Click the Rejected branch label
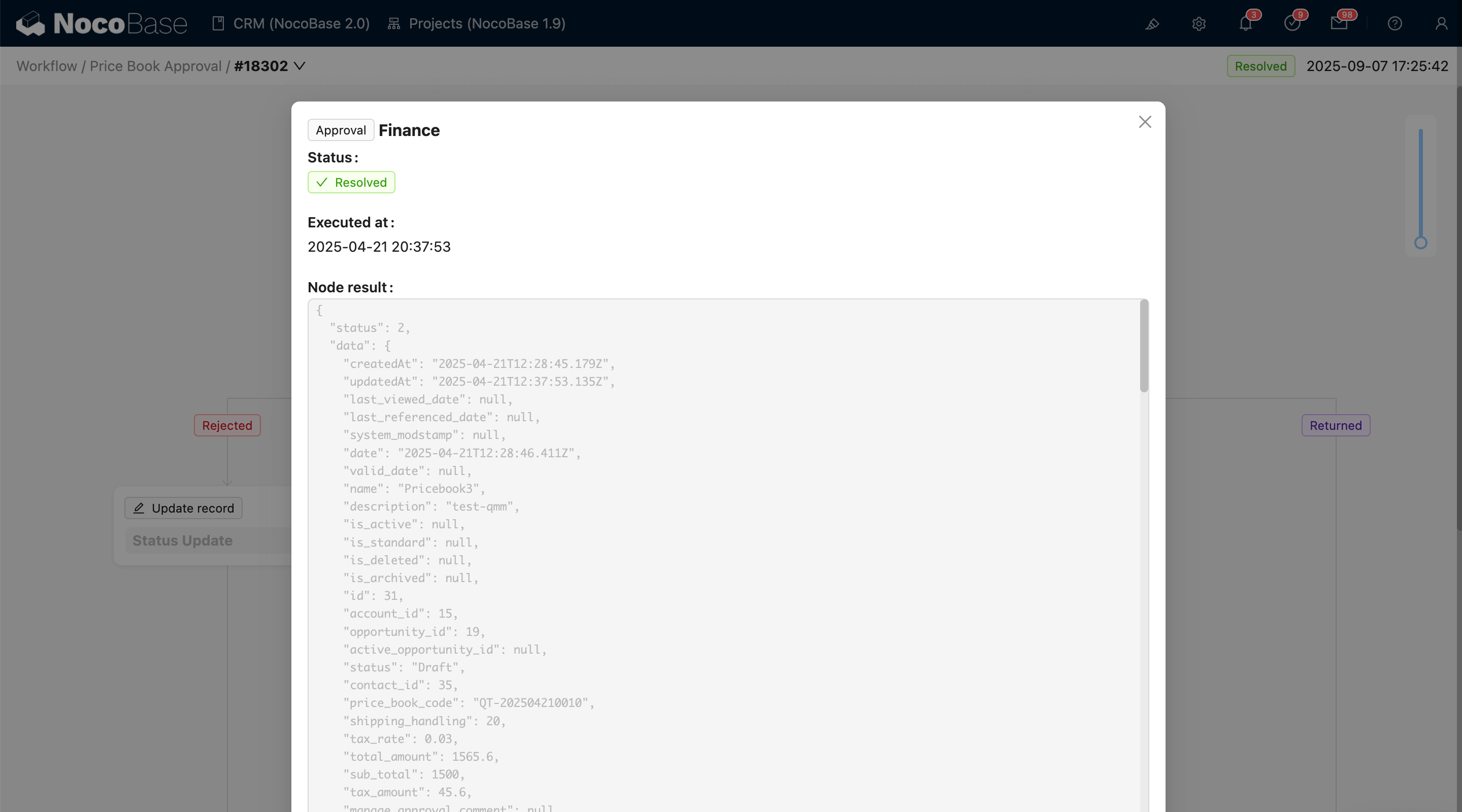The height and width of the screenshot is (812, 1462). point(227,426)
